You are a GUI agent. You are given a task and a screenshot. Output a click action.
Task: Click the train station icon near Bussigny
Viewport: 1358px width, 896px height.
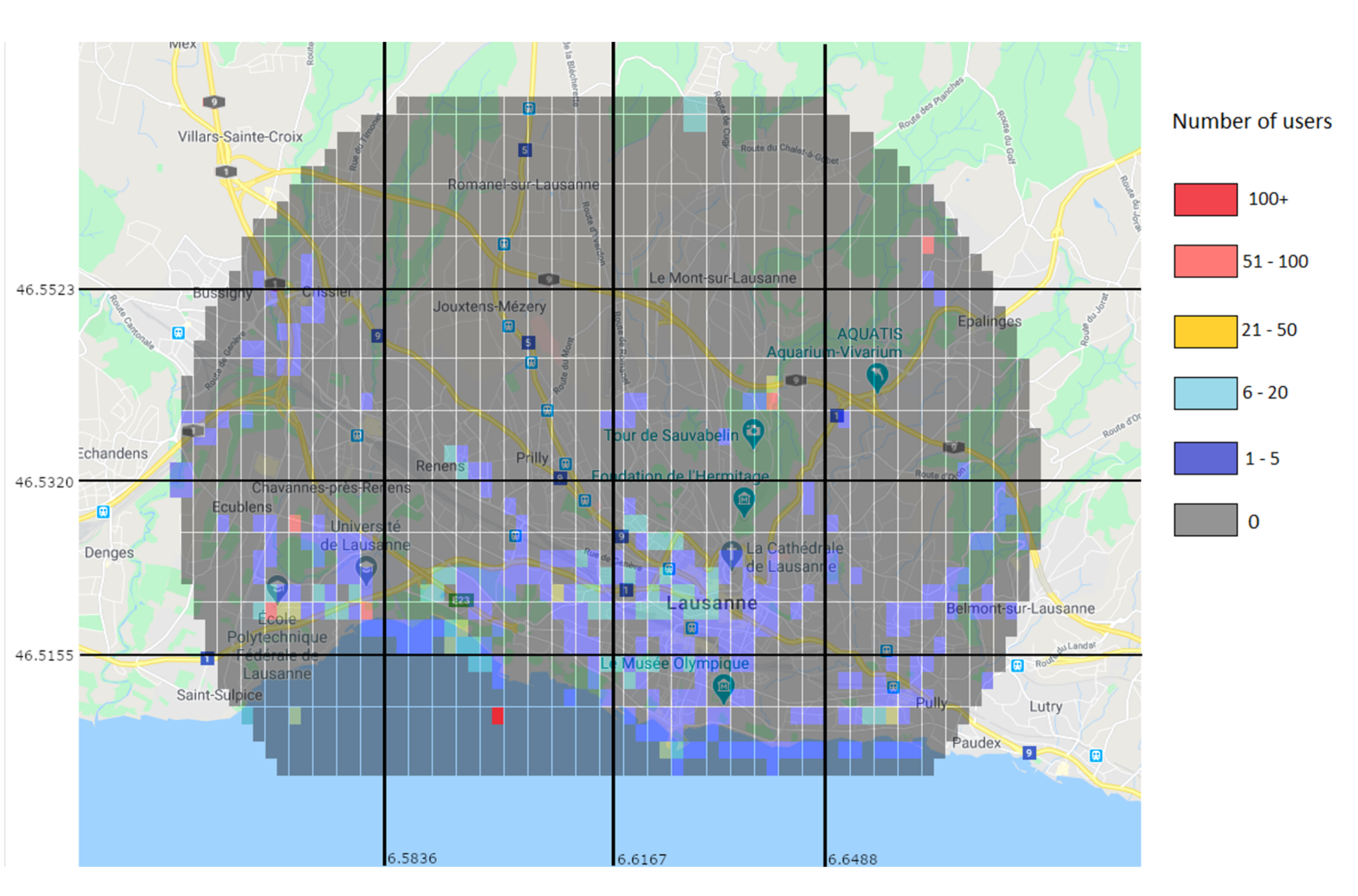pos(178,333)
